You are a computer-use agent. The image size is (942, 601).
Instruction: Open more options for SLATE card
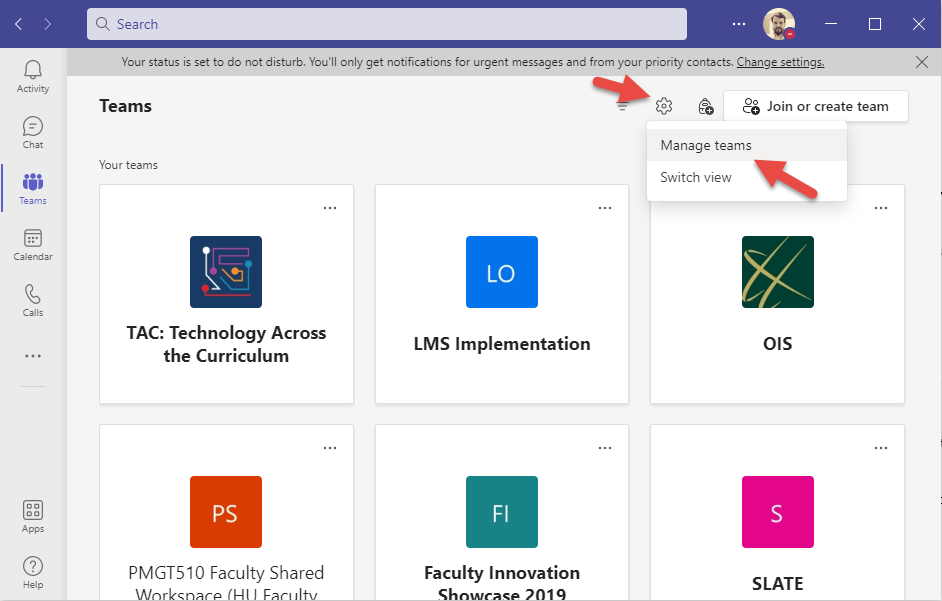(881, 448)
